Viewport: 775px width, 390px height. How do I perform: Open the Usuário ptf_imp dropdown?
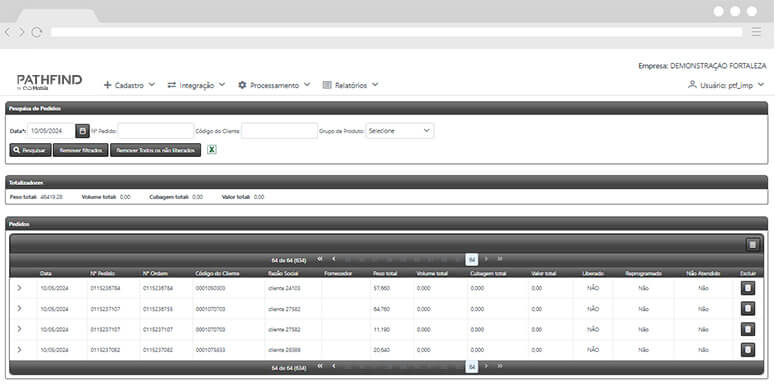[726, 85]
